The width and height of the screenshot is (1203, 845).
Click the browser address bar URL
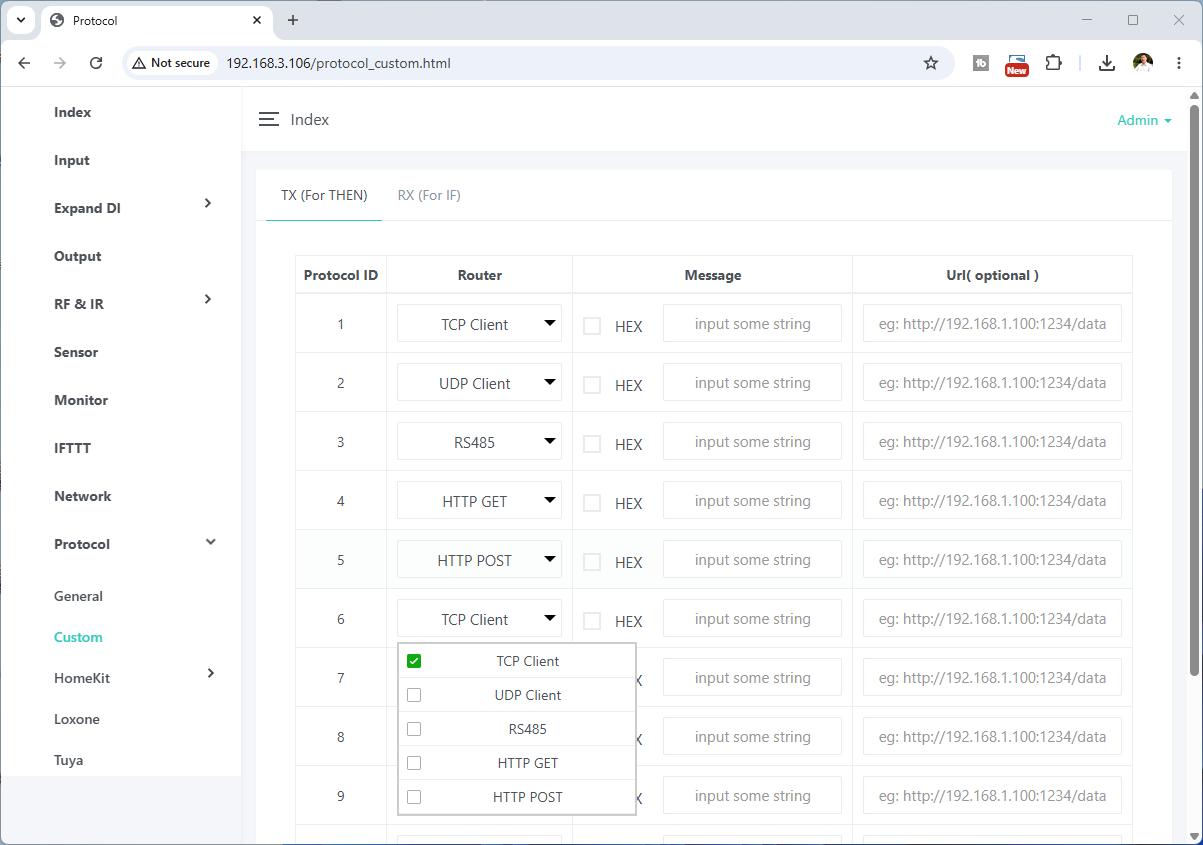point(338,63)
